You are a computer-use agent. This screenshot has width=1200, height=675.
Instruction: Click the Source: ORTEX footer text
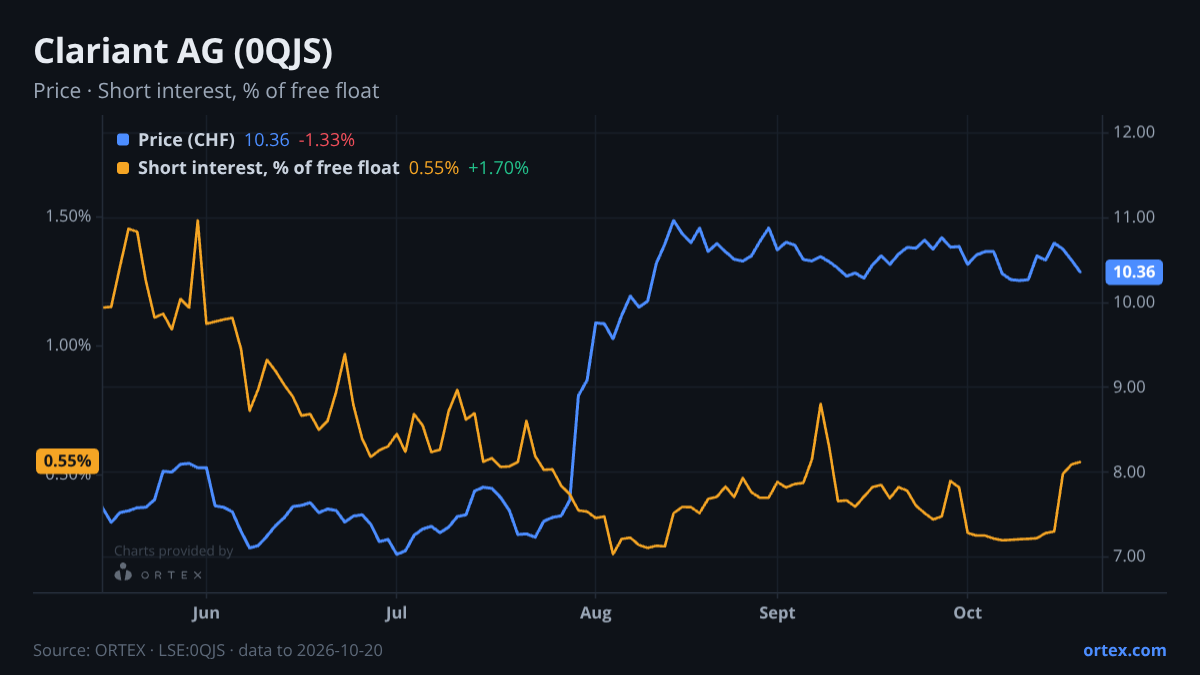(208, 650)
